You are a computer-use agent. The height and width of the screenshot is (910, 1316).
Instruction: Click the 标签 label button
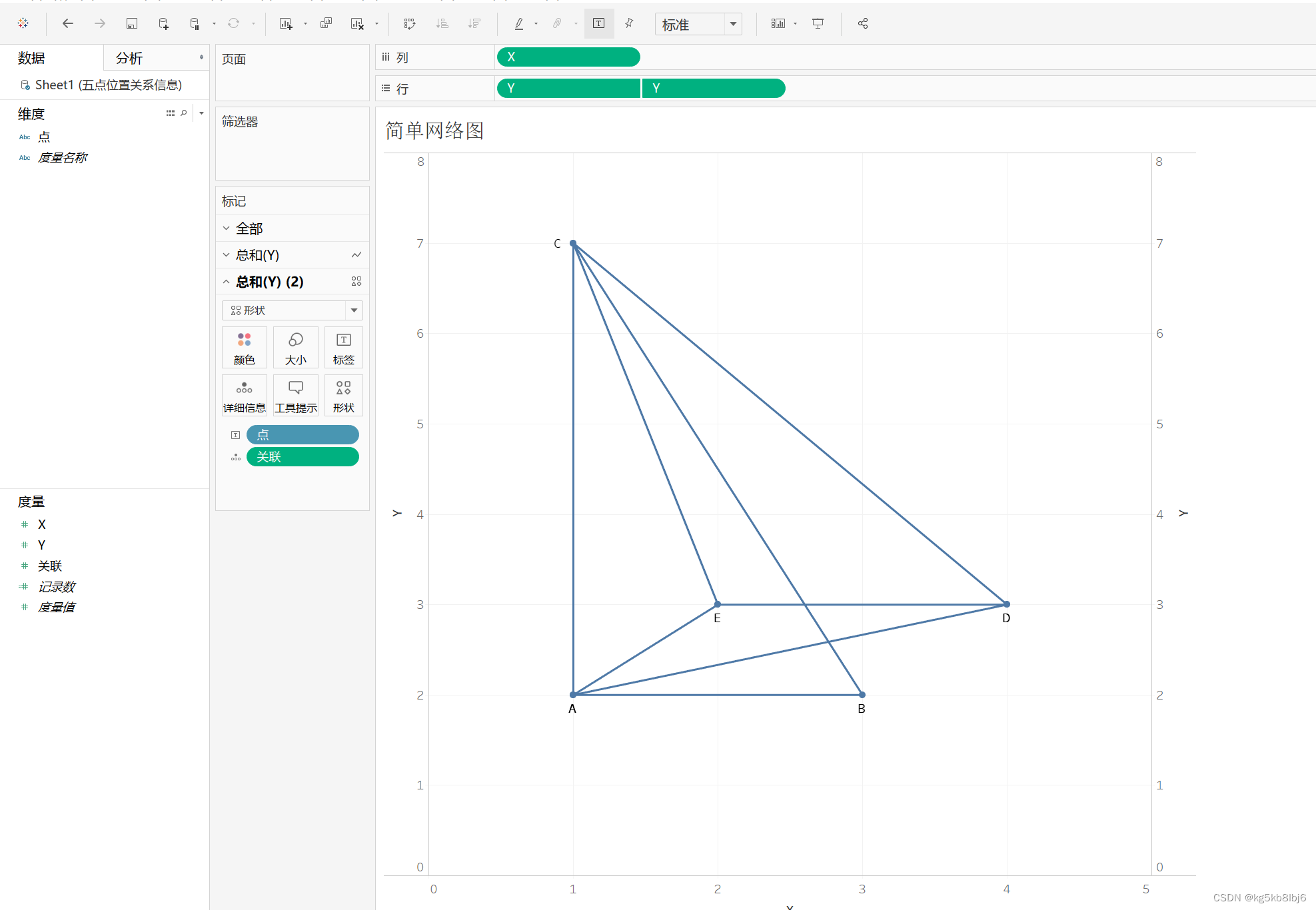(x=344, y=348)
